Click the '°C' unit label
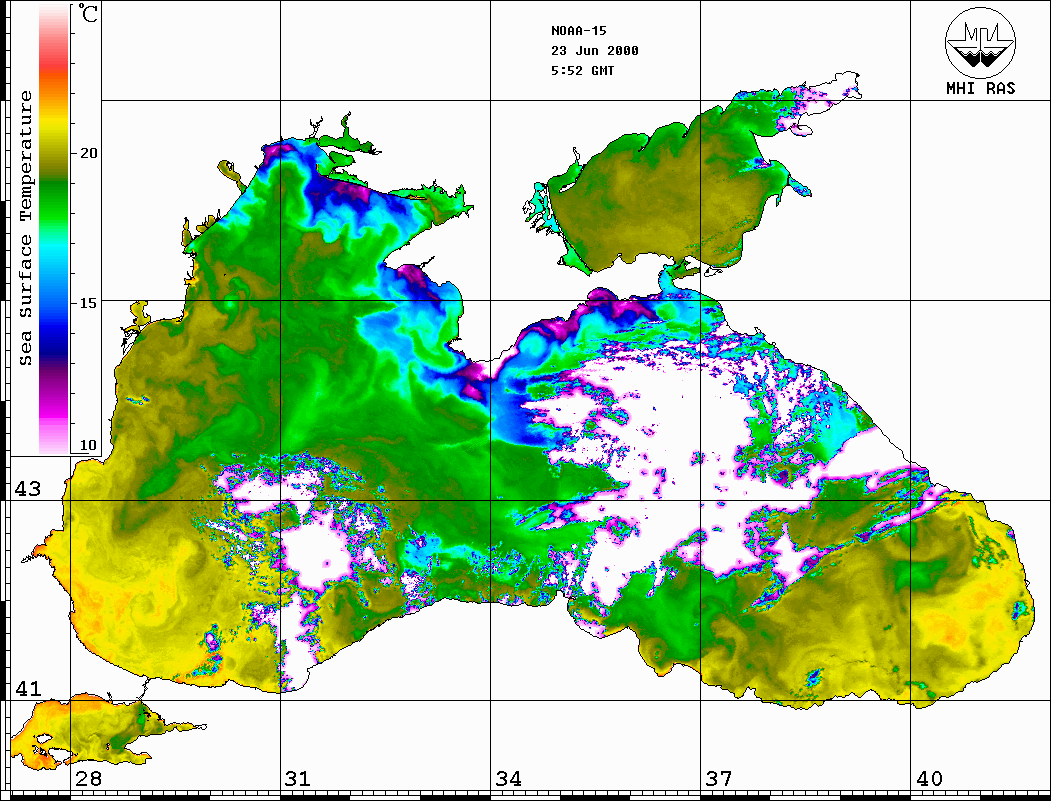 [88, 13]
